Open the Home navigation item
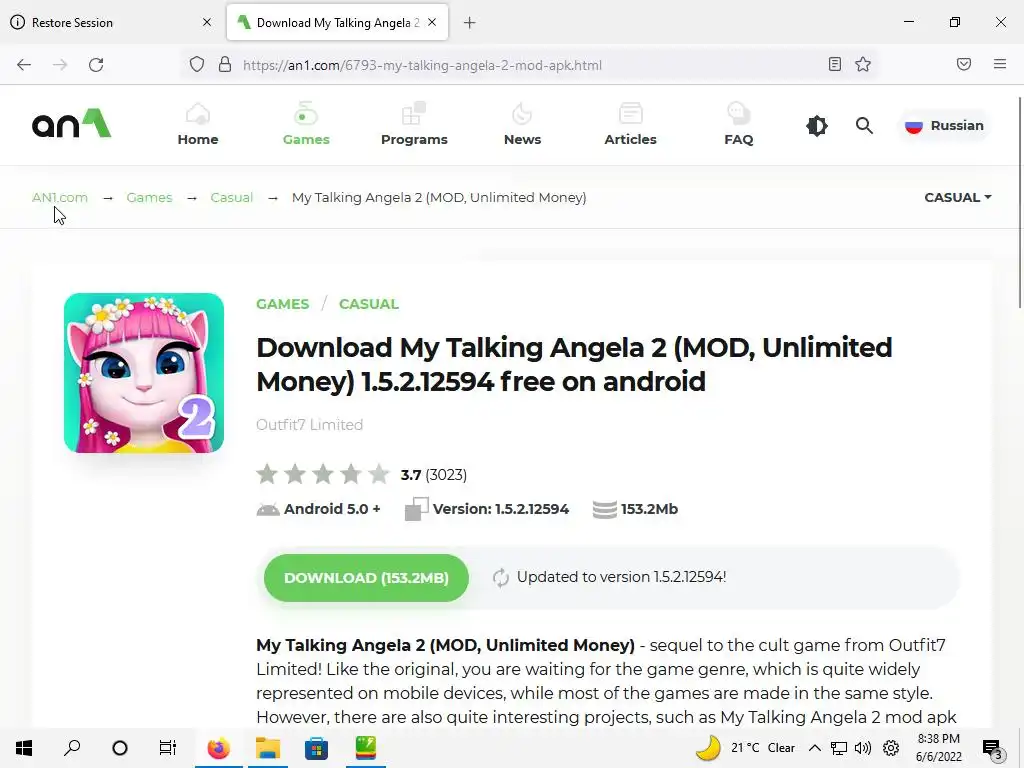The height and width of the screenshot is (768, 1024). pyautogui.click(x=198, y=124)
